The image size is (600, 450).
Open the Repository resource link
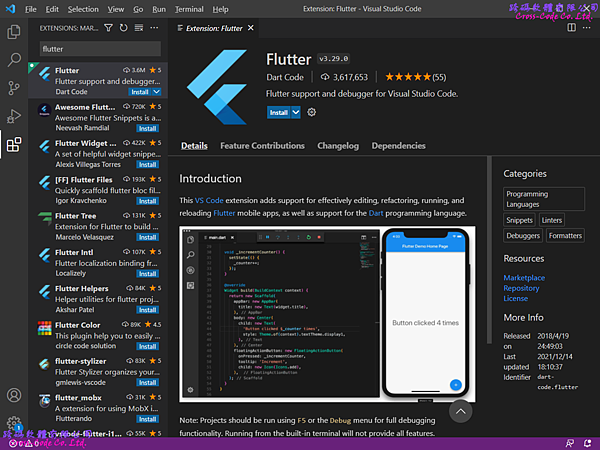click(521, 288)
